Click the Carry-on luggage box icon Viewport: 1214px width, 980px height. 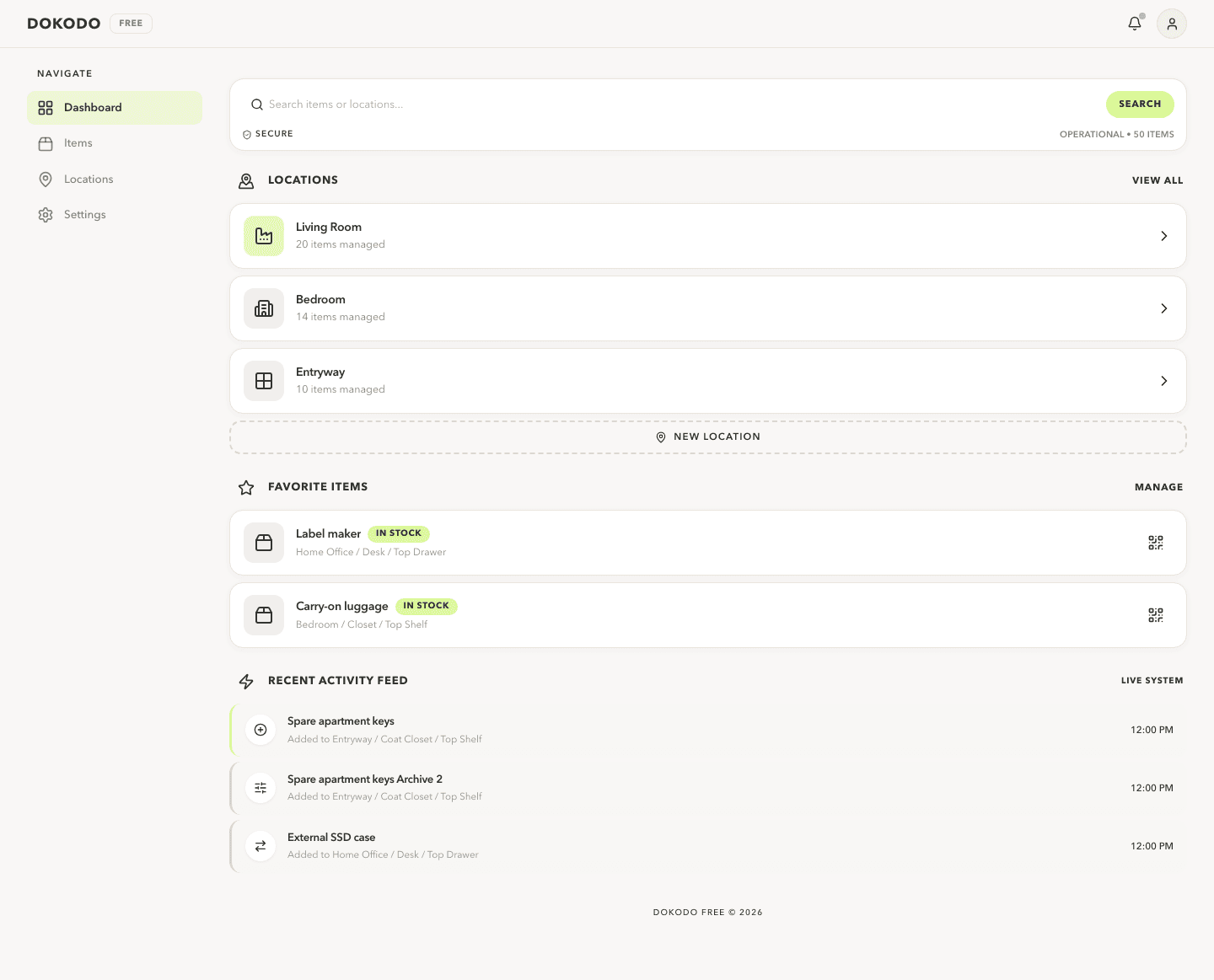pyautogui.click(x=264, y=615)
